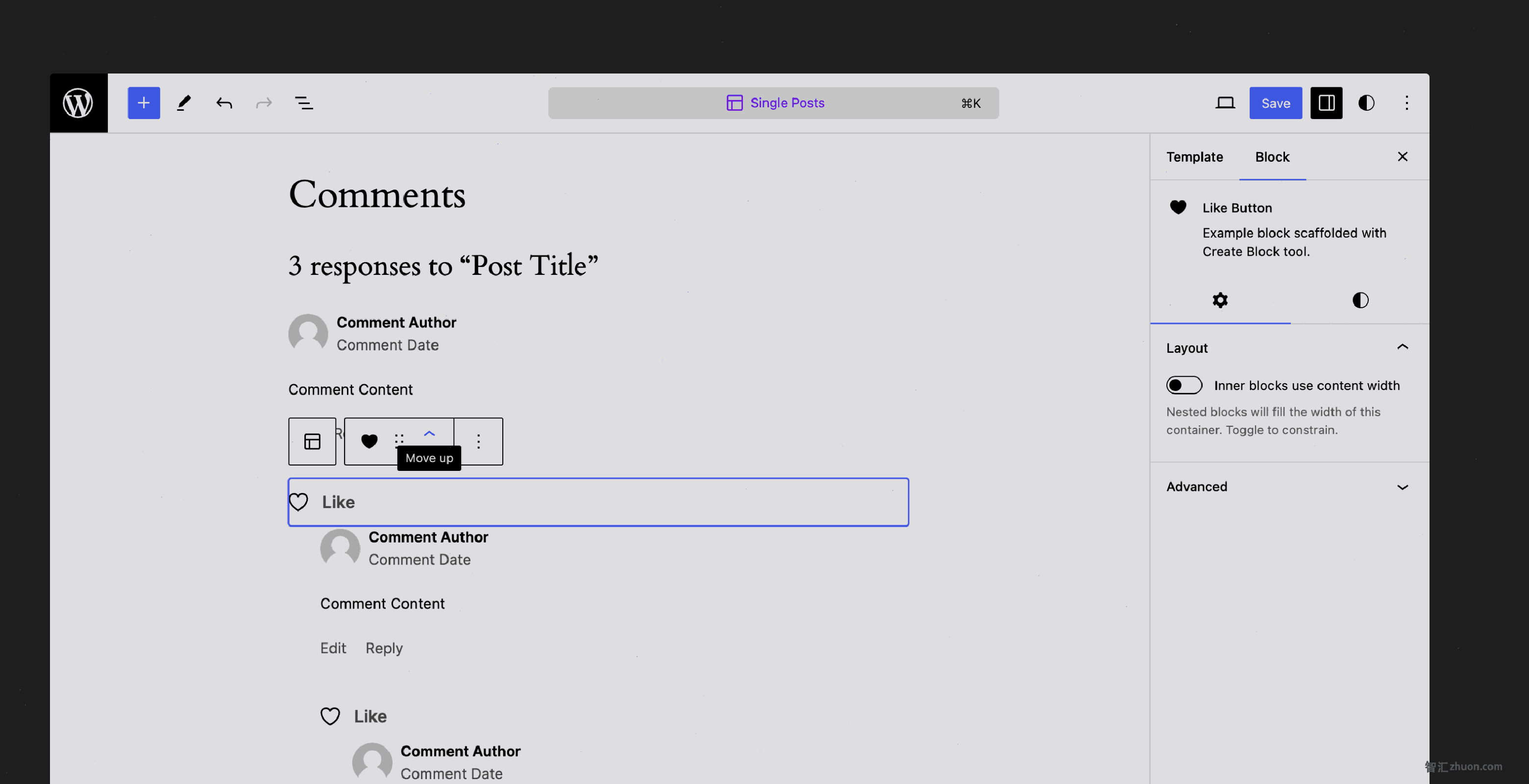1529x784 pixels.
Task: Click the Save button
Action: coord(1276,103)
